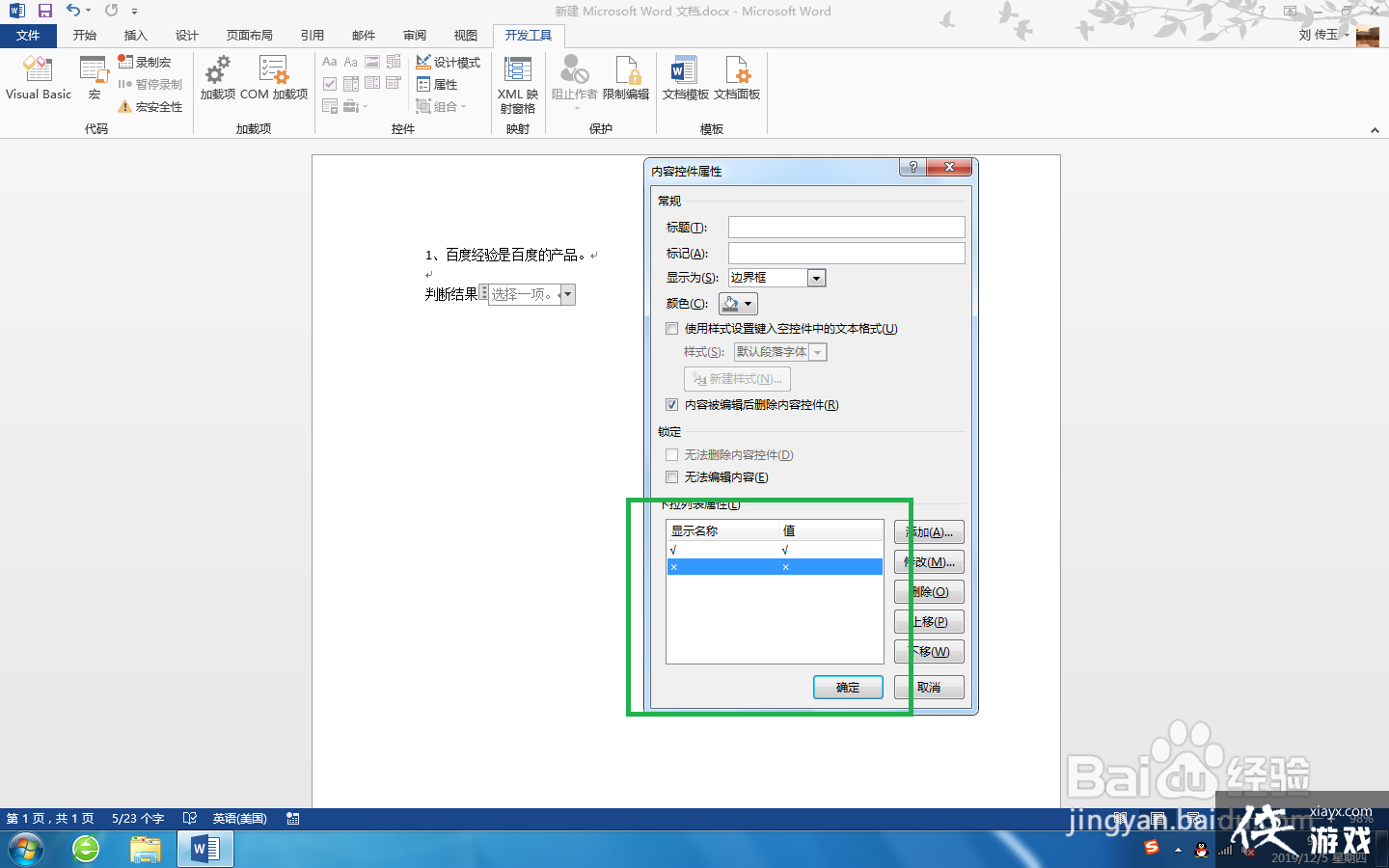
Task: Click the 删除(O) button
Action: [929, 592]
